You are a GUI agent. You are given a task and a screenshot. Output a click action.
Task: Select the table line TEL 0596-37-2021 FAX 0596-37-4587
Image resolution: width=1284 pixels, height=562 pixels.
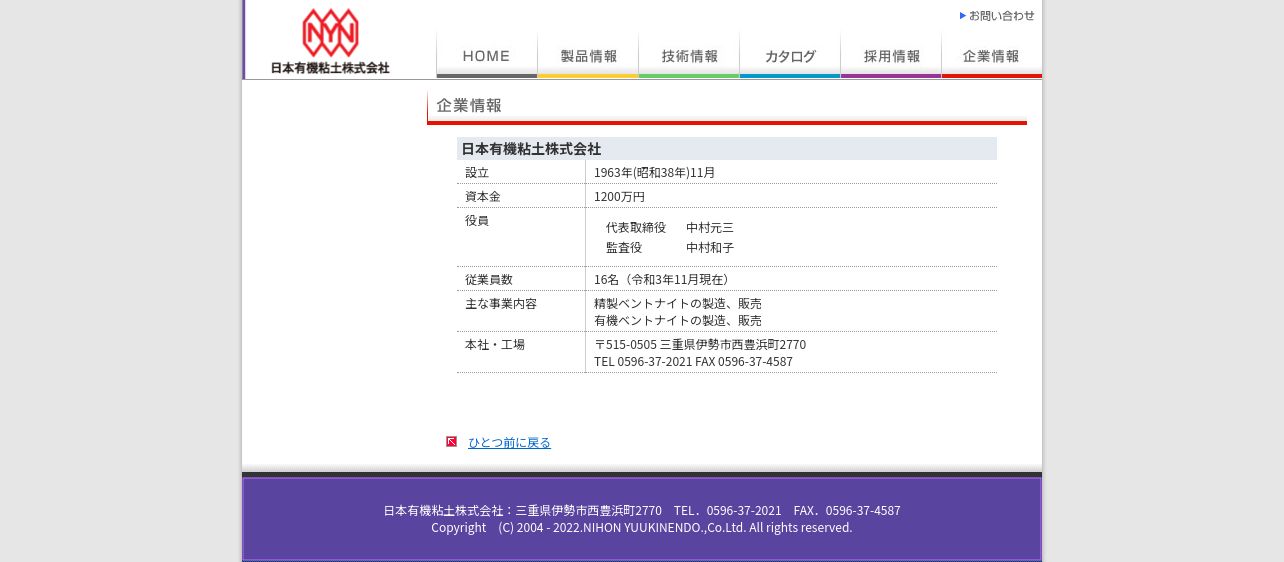click(693, 361)
